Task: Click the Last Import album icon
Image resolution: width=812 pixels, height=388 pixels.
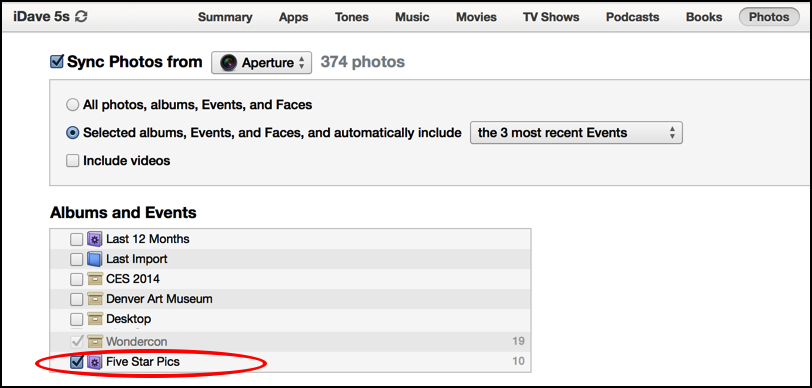Action: pos(94,259)
